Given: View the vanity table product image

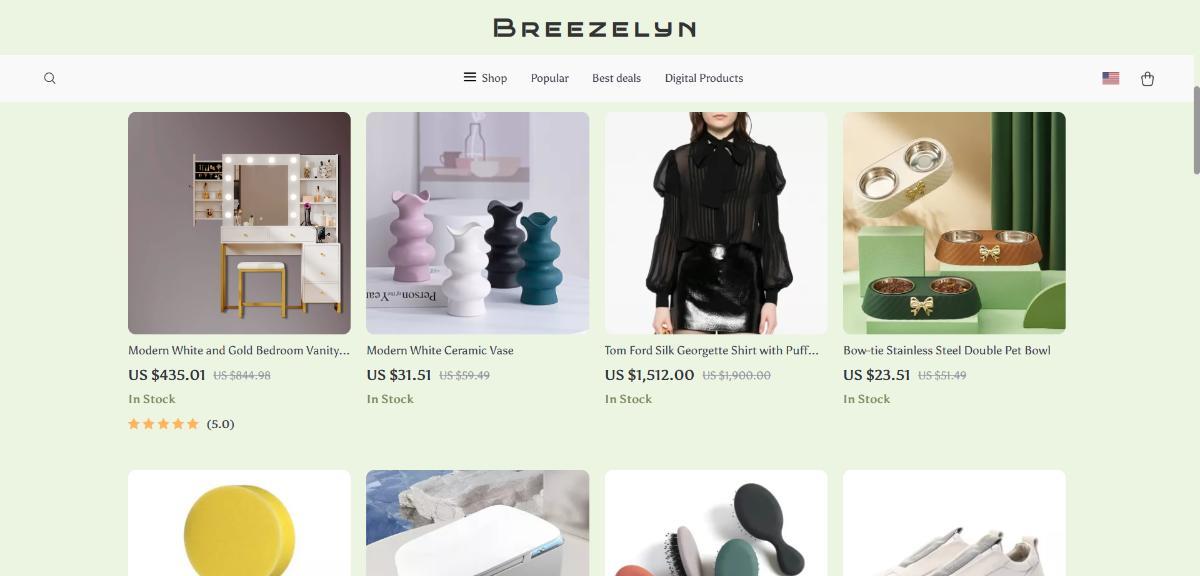Looking at the screenshot, I should 239,223.
